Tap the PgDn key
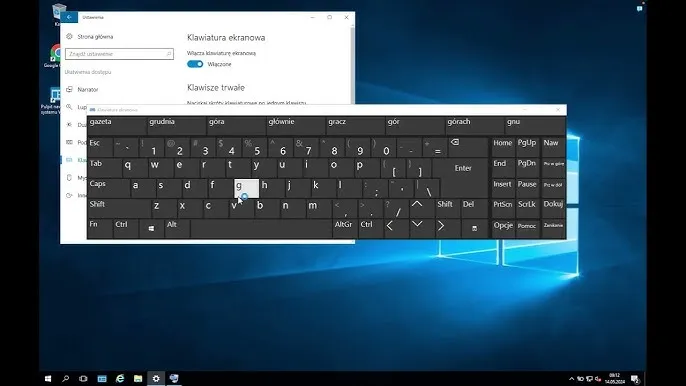The image size is (686, 386). click(527, 168)
